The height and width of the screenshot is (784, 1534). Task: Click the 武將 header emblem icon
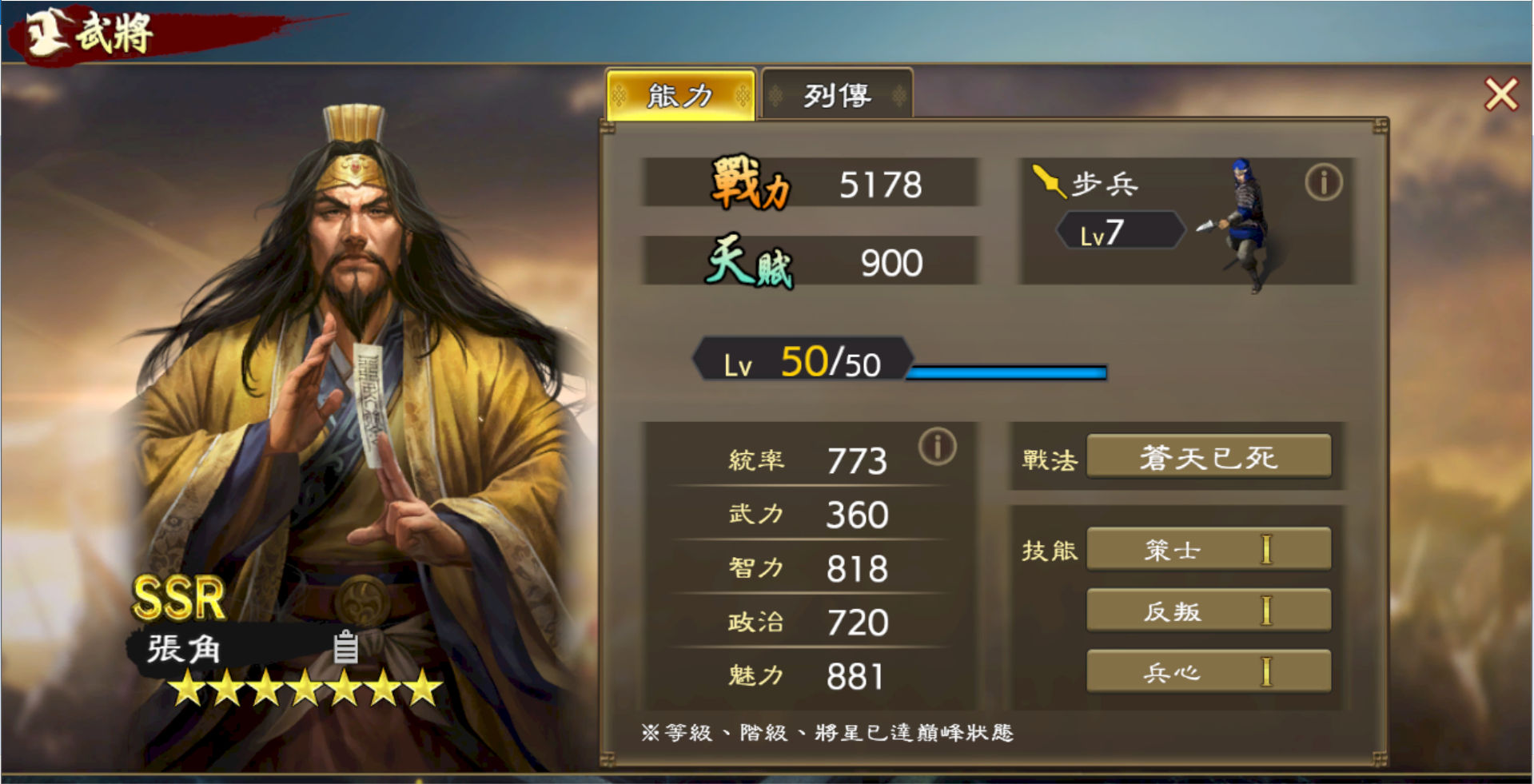coord(46,32)
